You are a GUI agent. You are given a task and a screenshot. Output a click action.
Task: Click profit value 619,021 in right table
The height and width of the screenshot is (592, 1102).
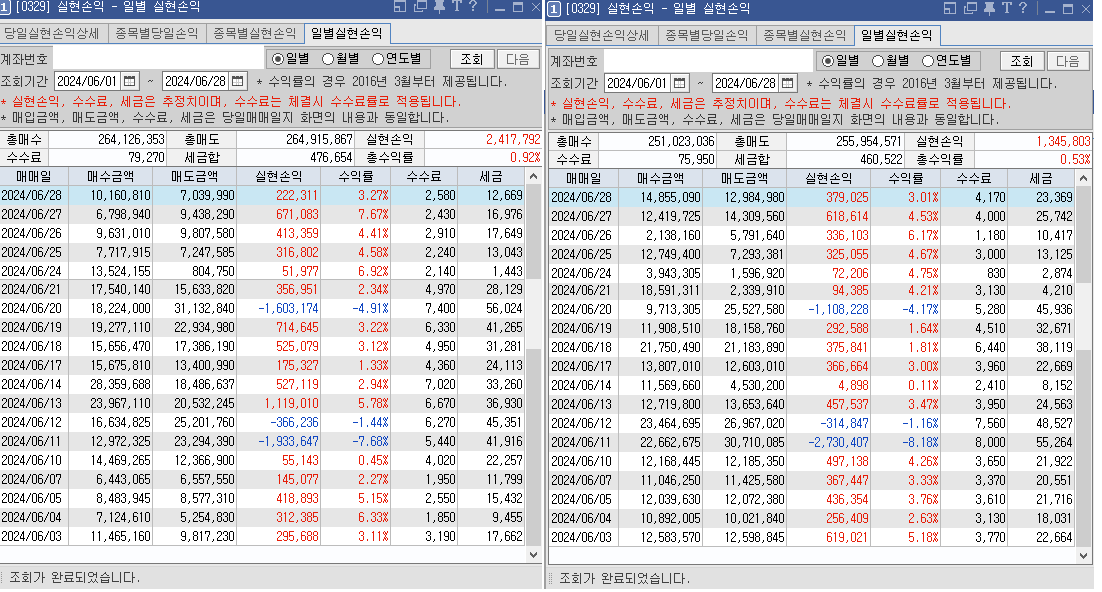pos(847,537)
